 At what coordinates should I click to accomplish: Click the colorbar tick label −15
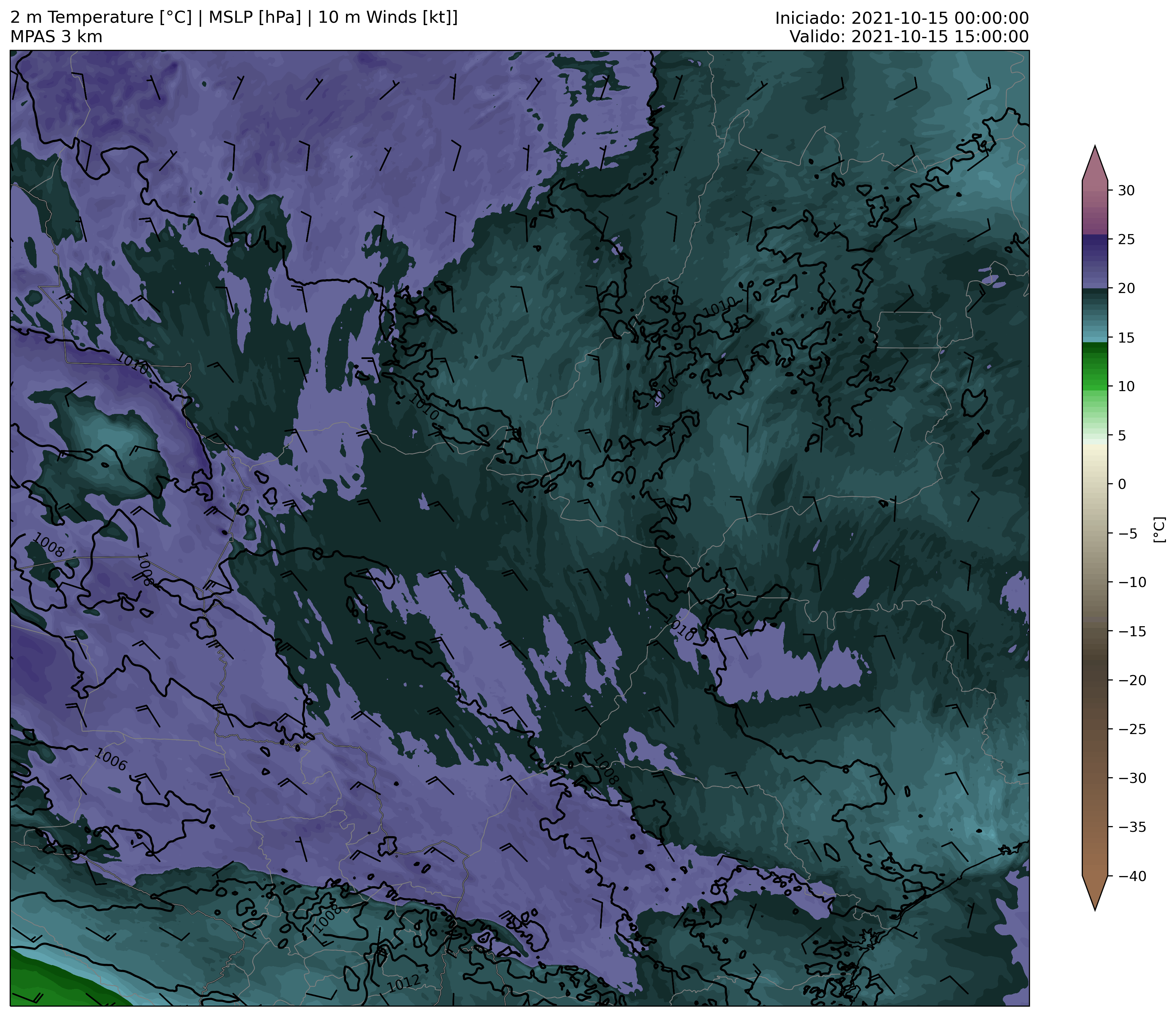point(1132,631)
